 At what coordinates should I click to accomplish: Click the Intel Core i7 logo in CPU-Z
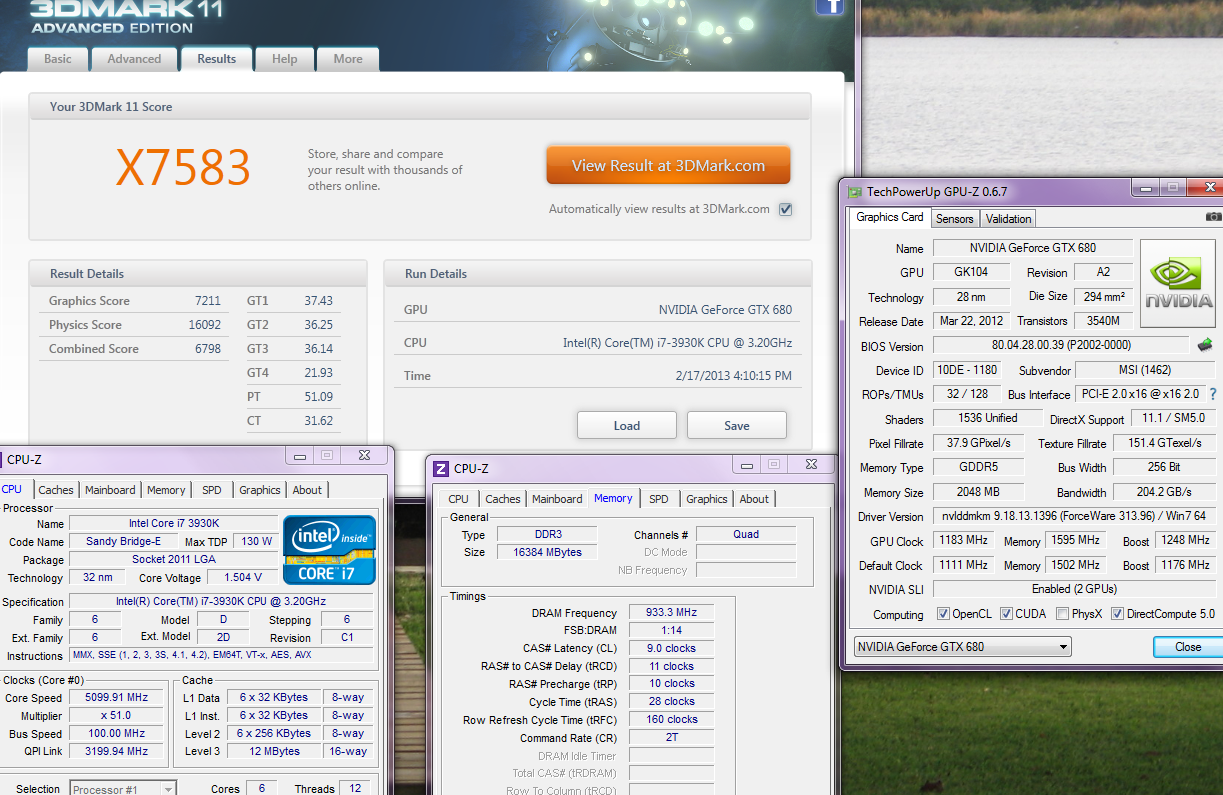[329, 549]
